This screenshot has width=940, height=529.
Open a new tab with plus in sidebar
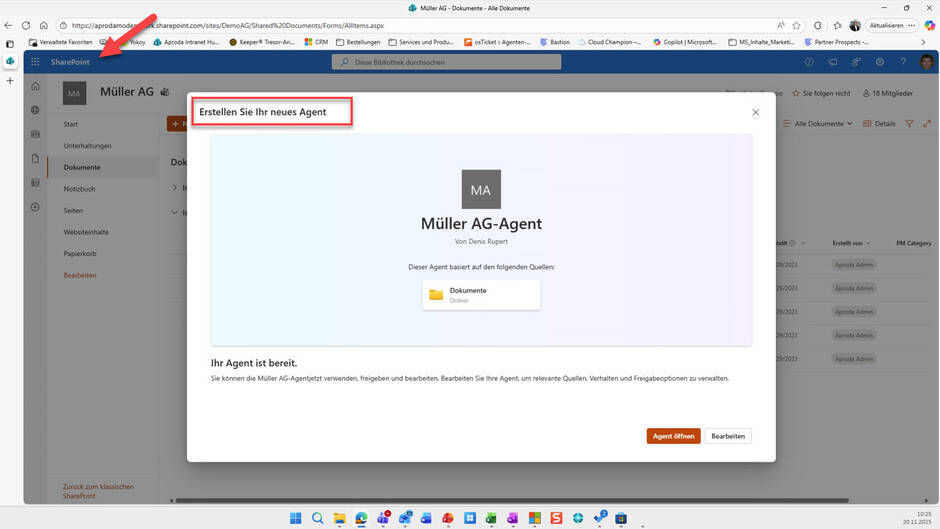pos(10,80)
